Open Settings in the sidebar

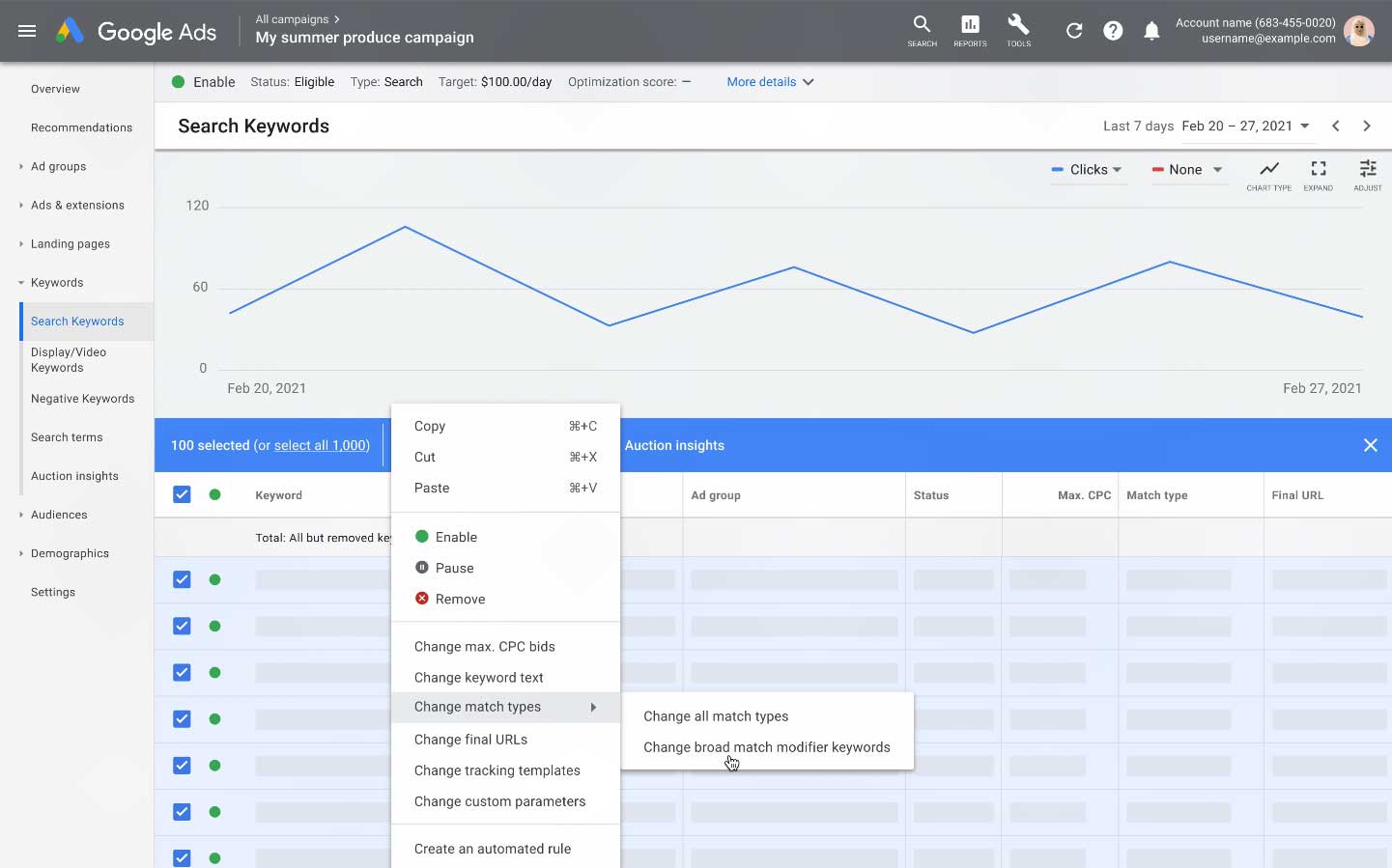coord(53,592)
